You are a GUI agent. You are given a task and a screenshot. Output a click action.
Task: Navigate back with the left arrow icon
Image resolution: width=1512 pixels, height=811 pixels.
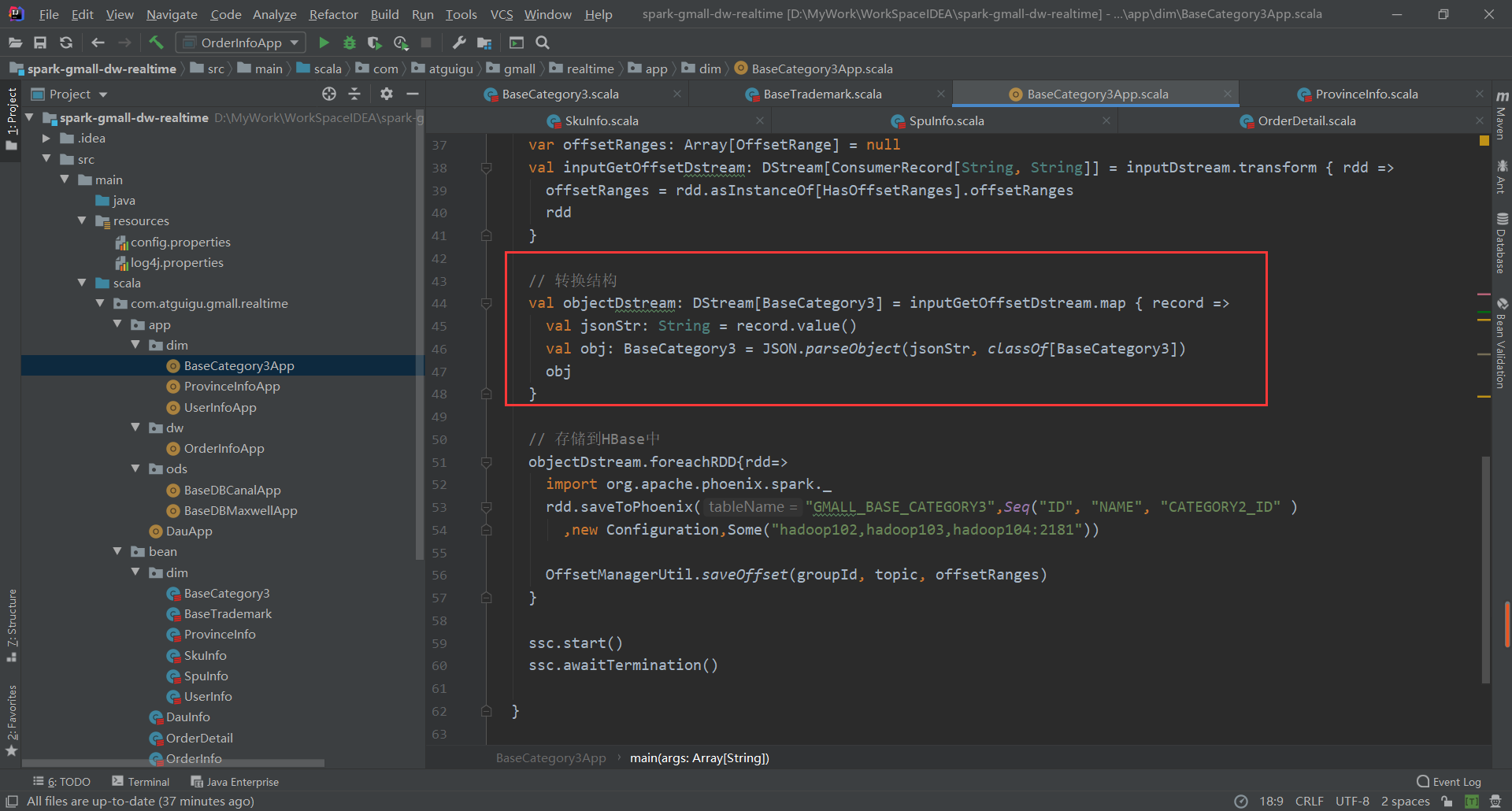(x=98, y=43)
